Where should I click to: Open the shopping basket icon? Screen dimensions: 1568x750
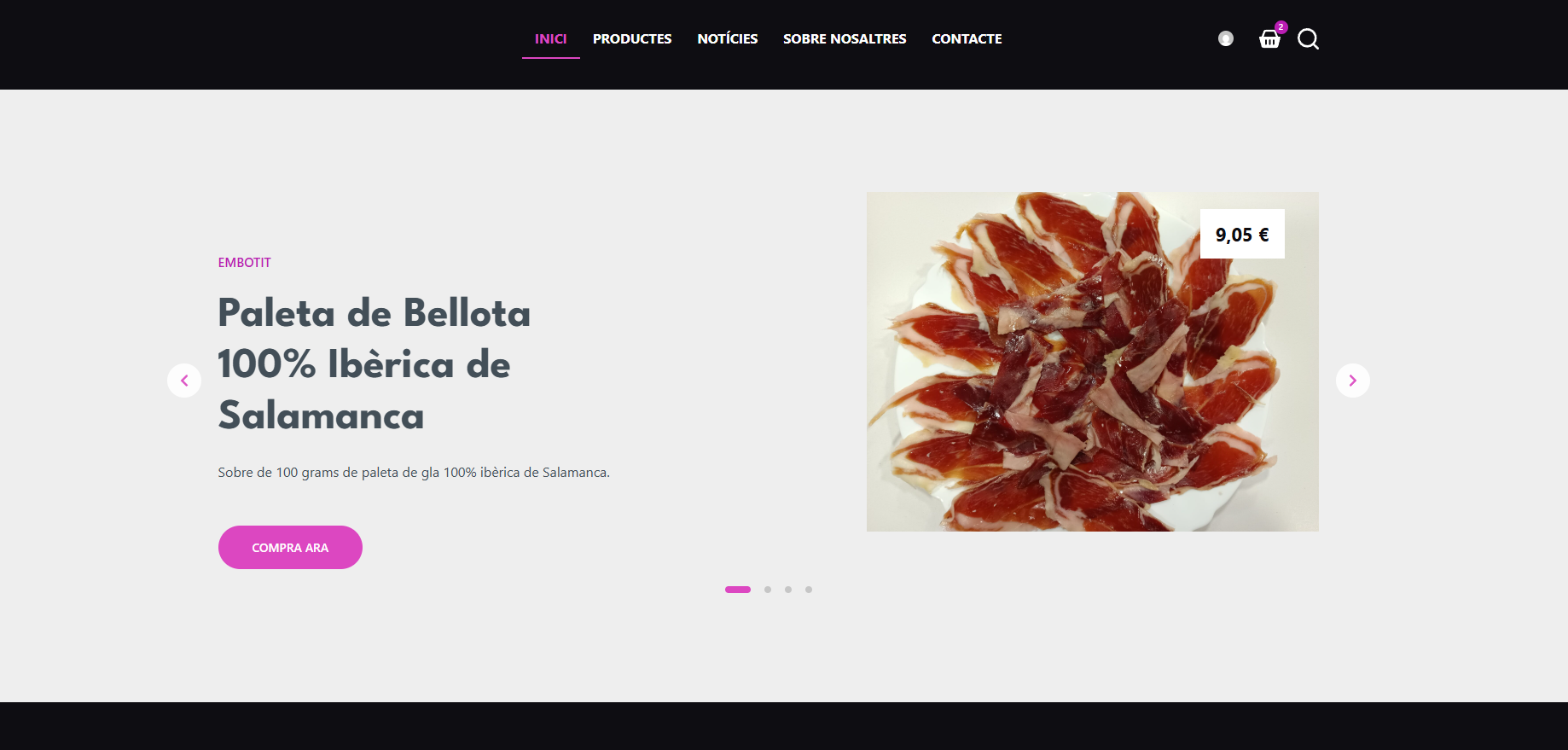1269,39
